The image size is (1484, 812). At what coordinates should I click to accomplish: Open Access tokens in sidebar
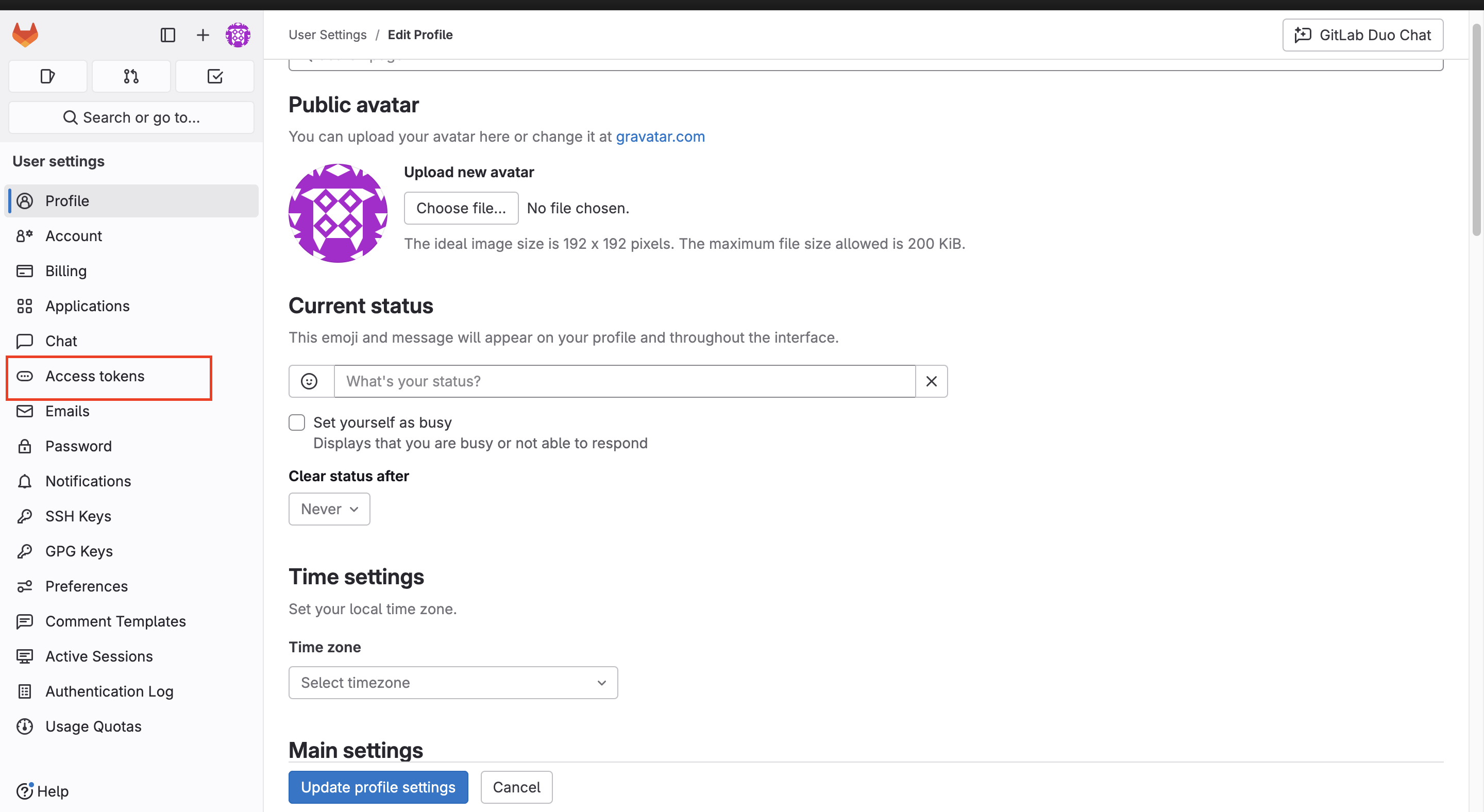(x=95, y=376)
